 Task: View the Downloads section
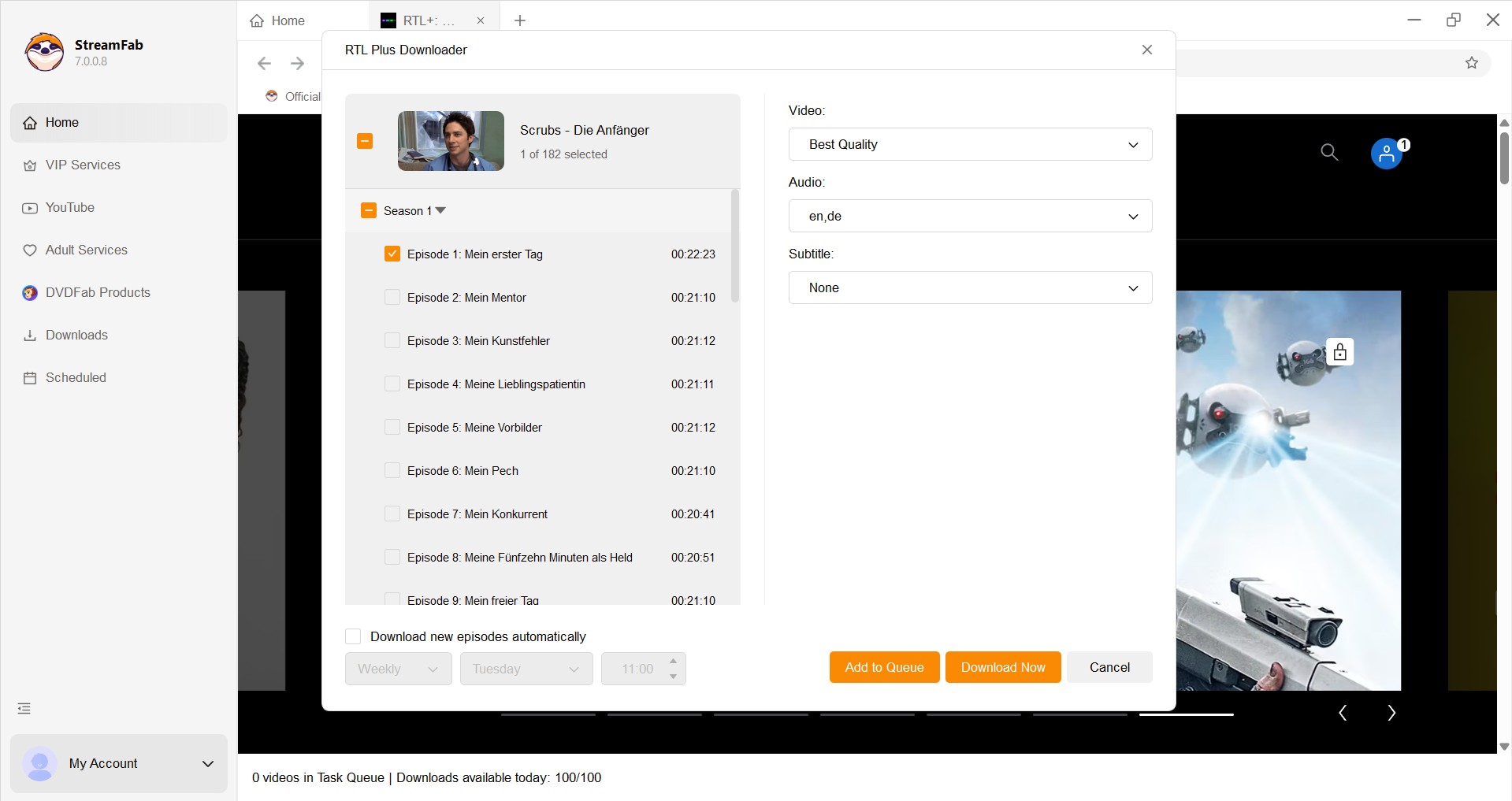pyautogui.click(x=76, y=335)
